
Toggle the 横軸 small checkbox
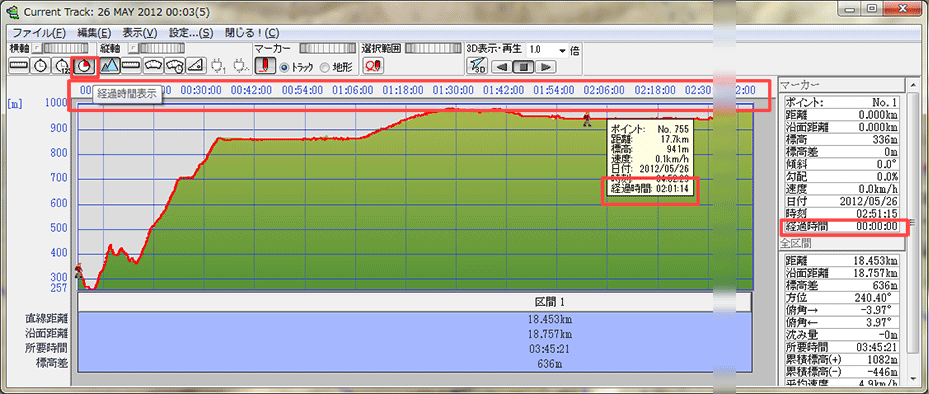click(36, 48)
